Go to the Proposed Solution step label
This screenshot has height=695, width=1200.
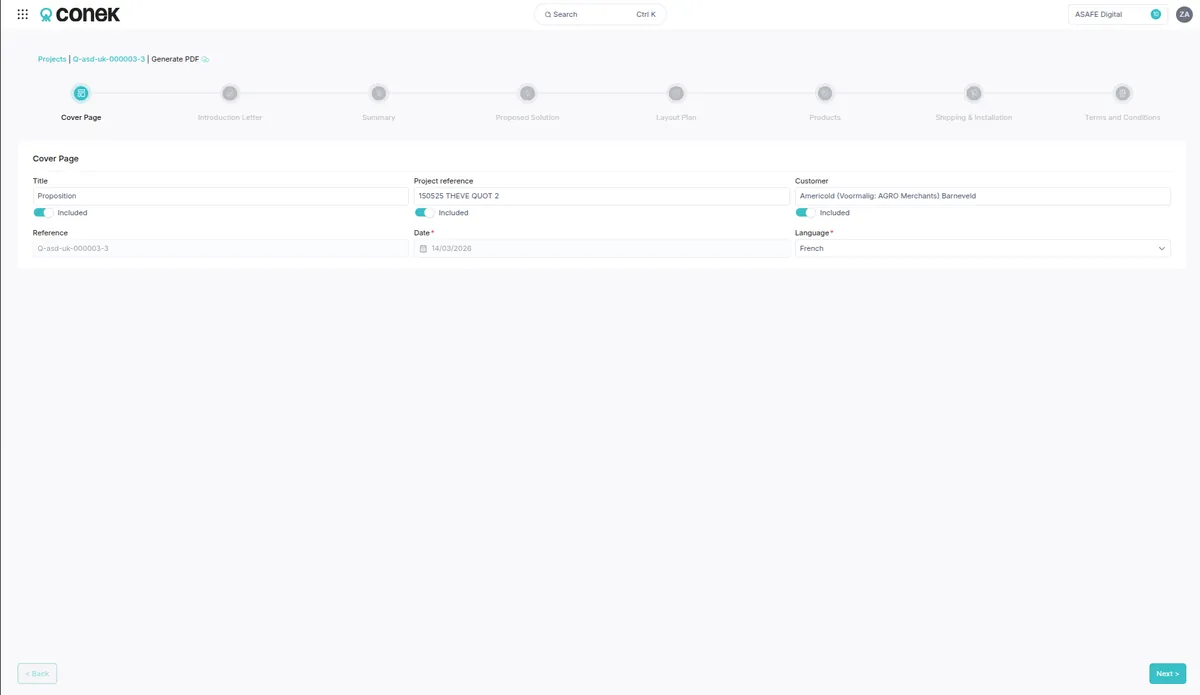click(527, 117)
